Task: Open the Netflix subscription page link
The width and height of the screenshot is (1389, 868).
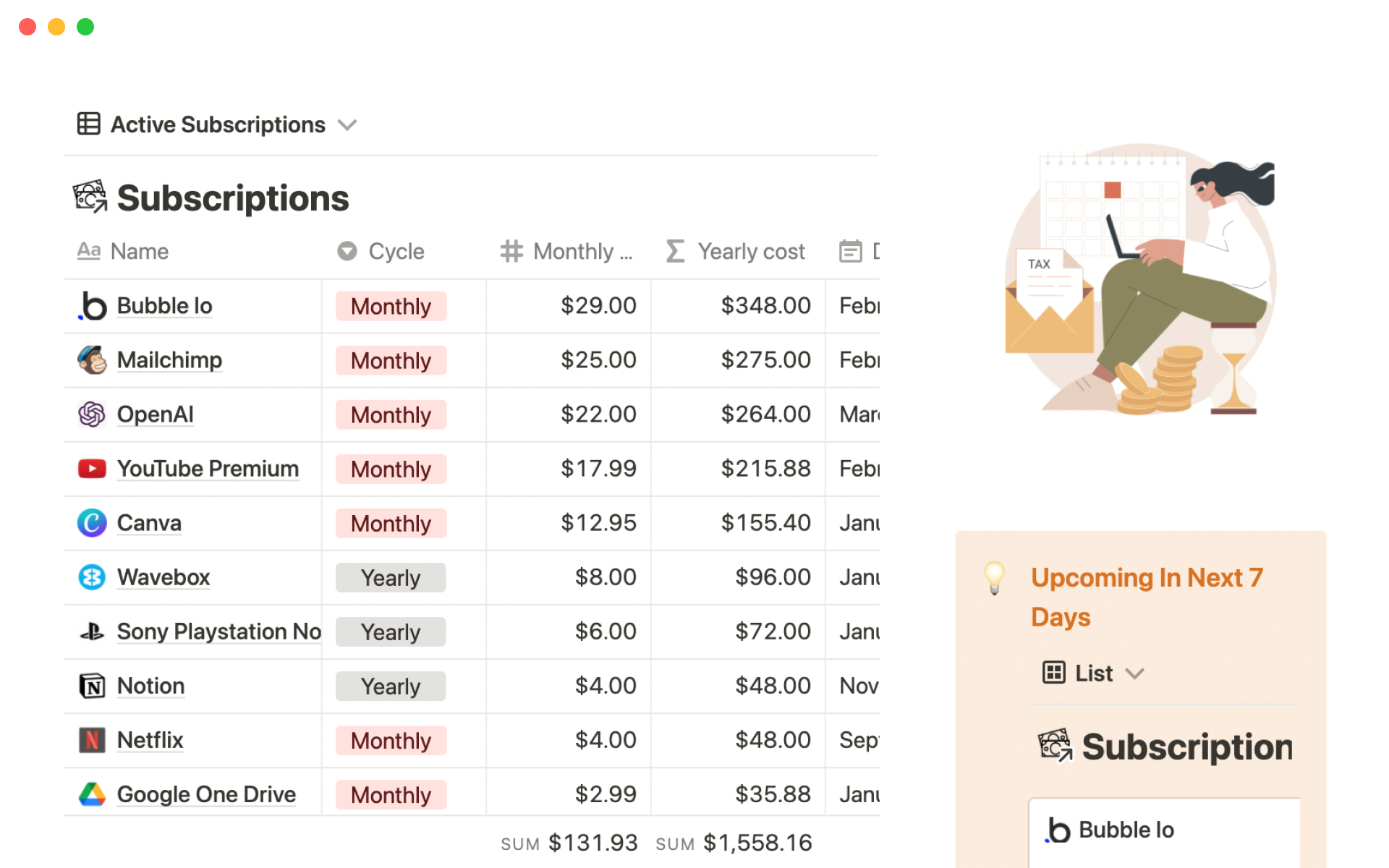Action: [150, 740]
